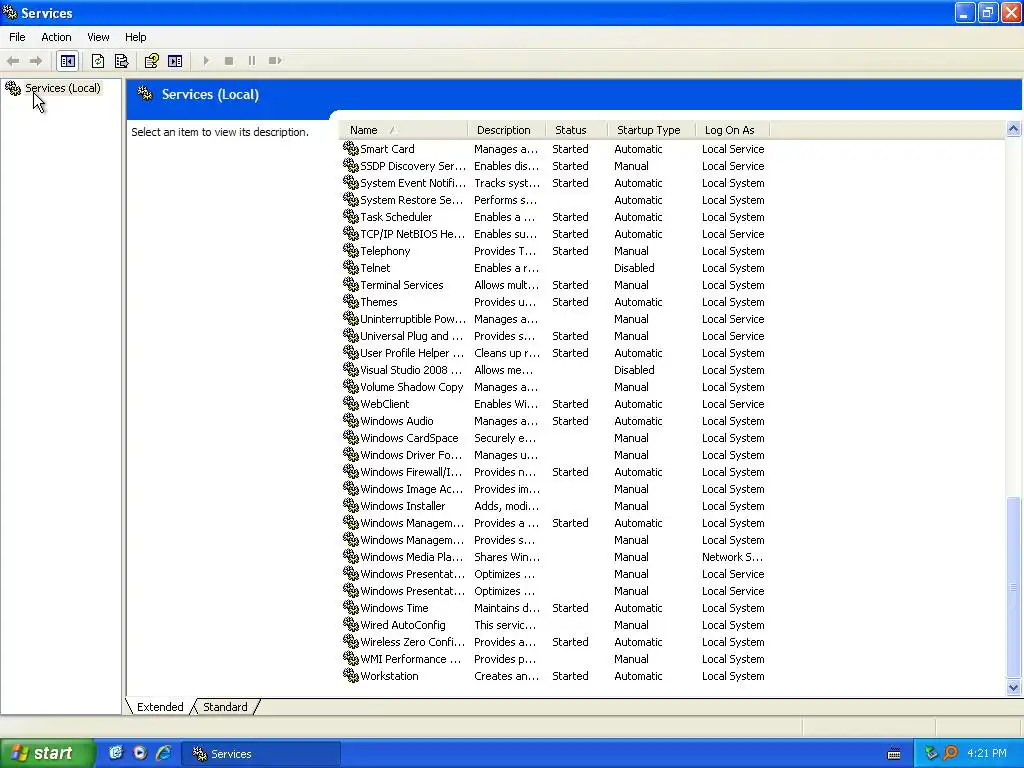
Task: Select the SSDP Discovery Service row
Action: pos(554,166)
